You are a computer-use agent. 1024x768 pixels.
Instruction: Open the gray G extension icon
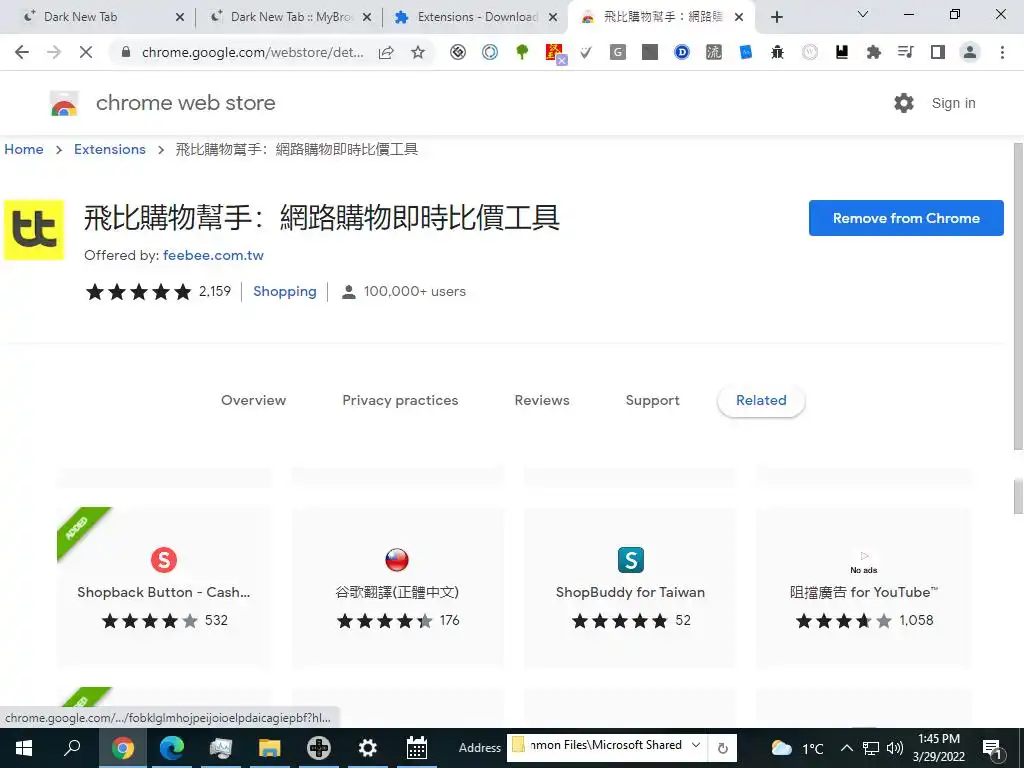click(618, 52)
